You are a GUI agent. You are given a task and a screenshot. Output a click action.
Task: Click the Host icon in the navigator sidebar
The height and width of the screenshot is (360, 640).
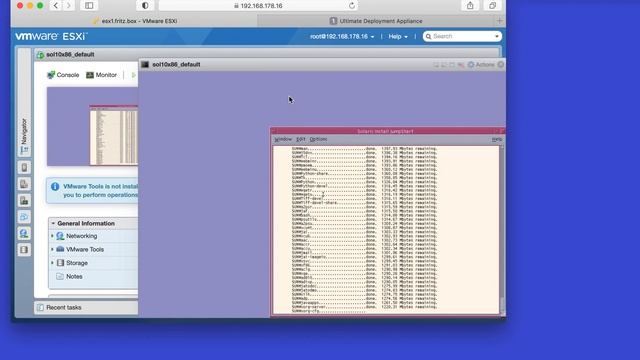24,168
